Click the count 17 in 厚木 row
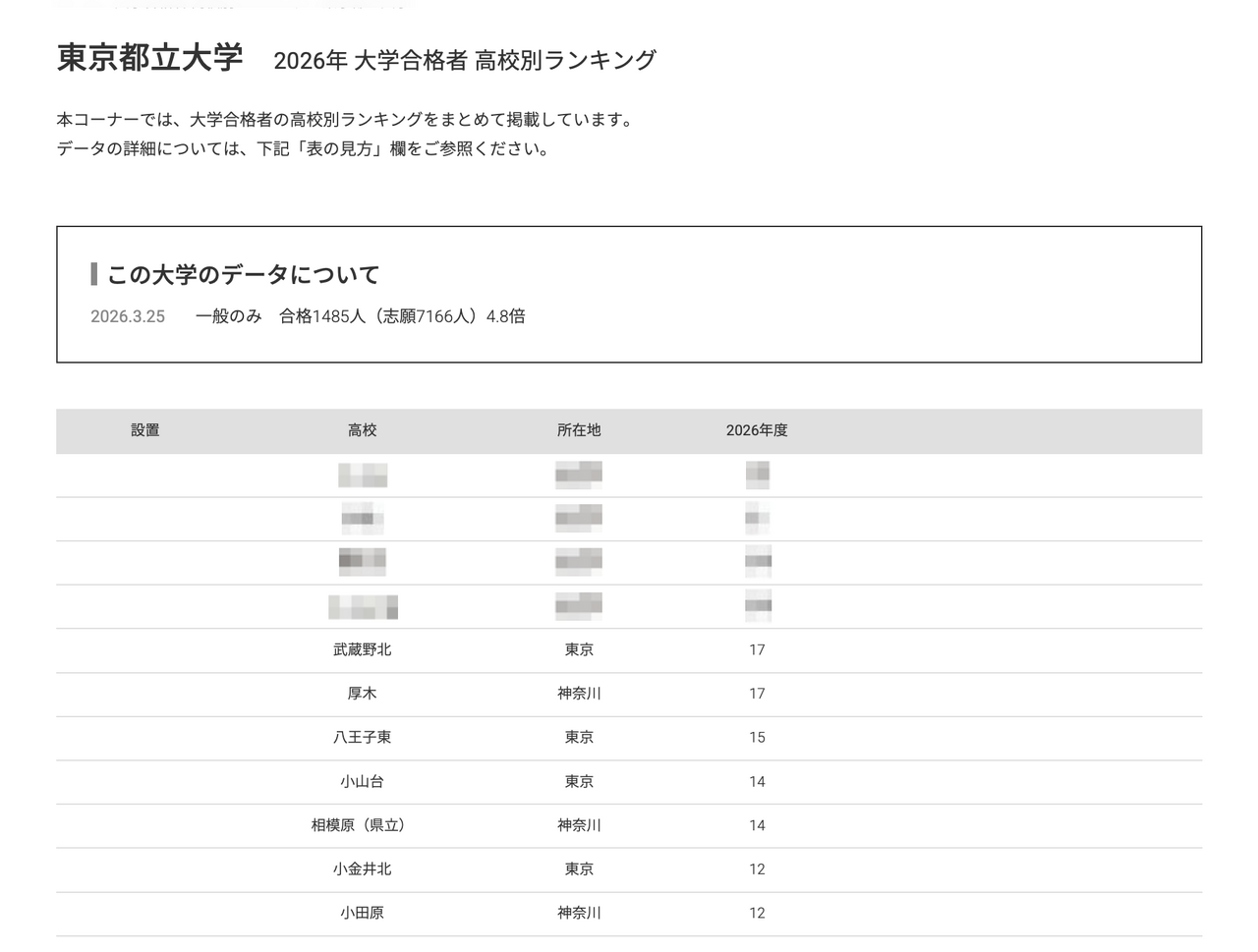 click(x=757, y=694)
